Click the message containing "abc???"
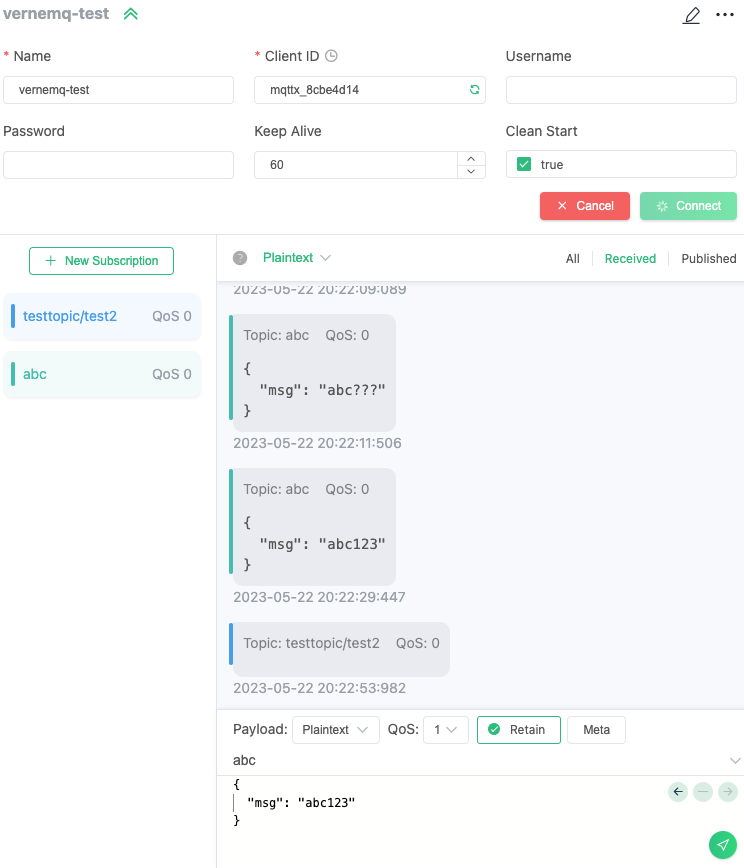The width and height of the screenshot is (744, 868). point(313,373)
